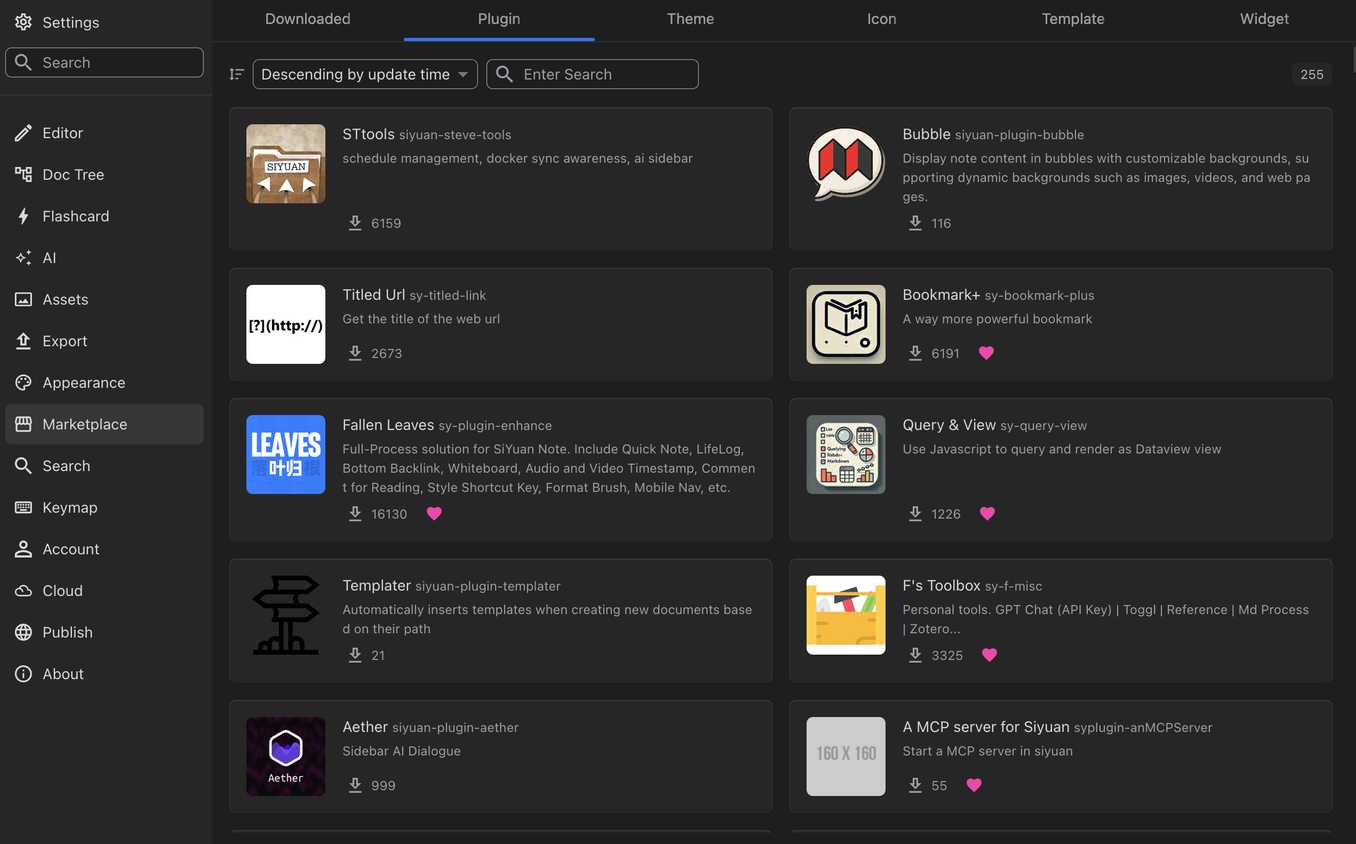Open the Widget tab
This screenshot has width=1356, height=844.
[x=1264, y=19]
